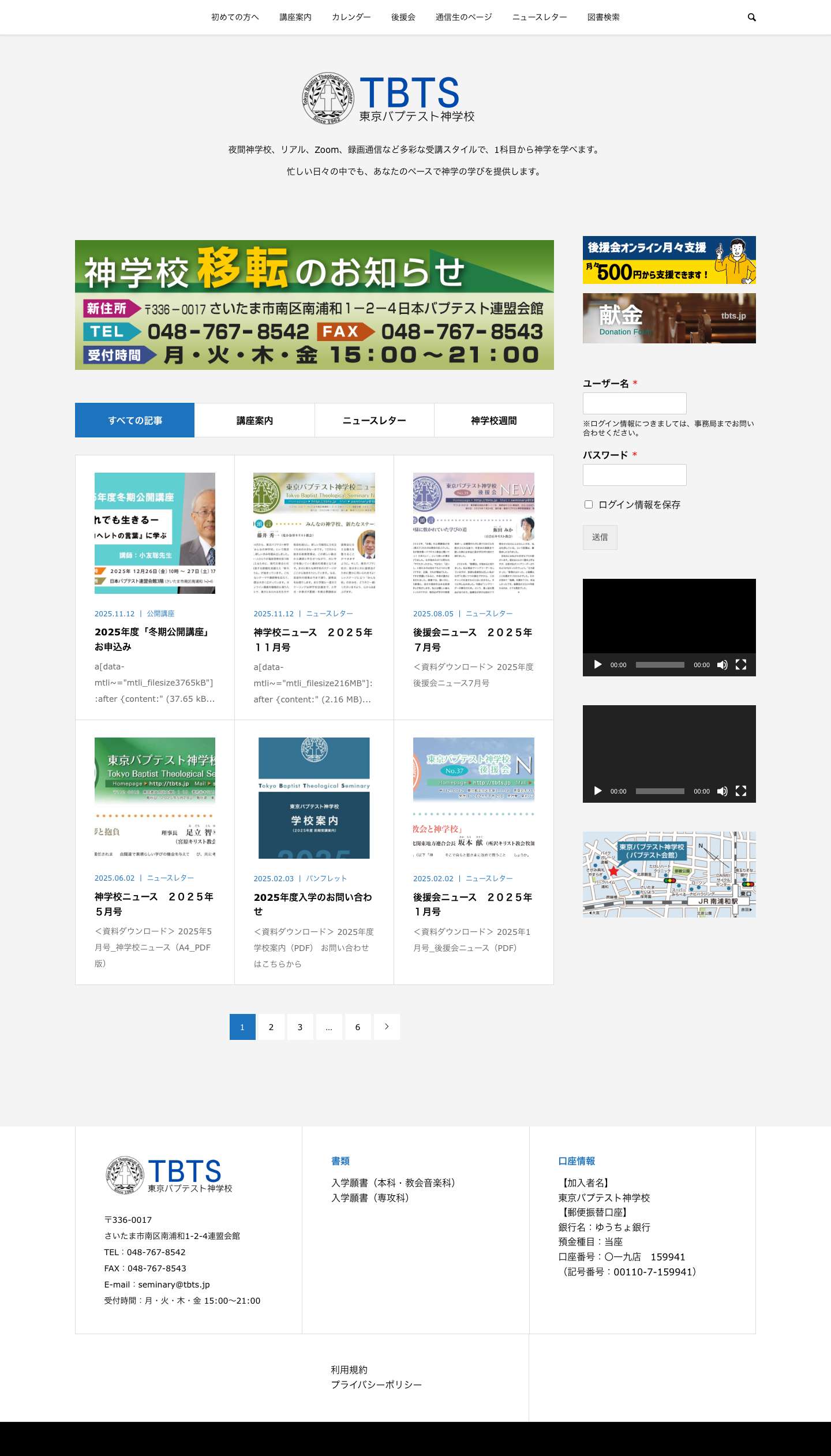This screenshot has width=831, height=1456.
Task: Open the 後援会オンライン月々支援 banner
Action: (669, 260)
